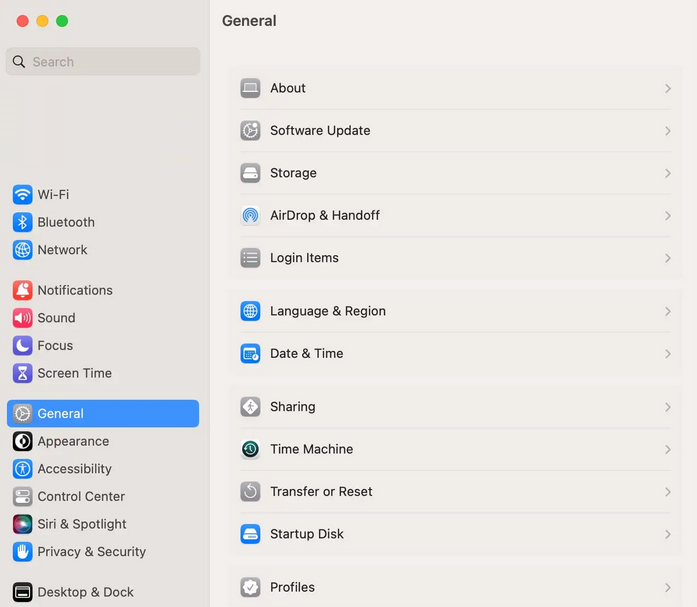Click the Login Items row chevron

point(668,258)
